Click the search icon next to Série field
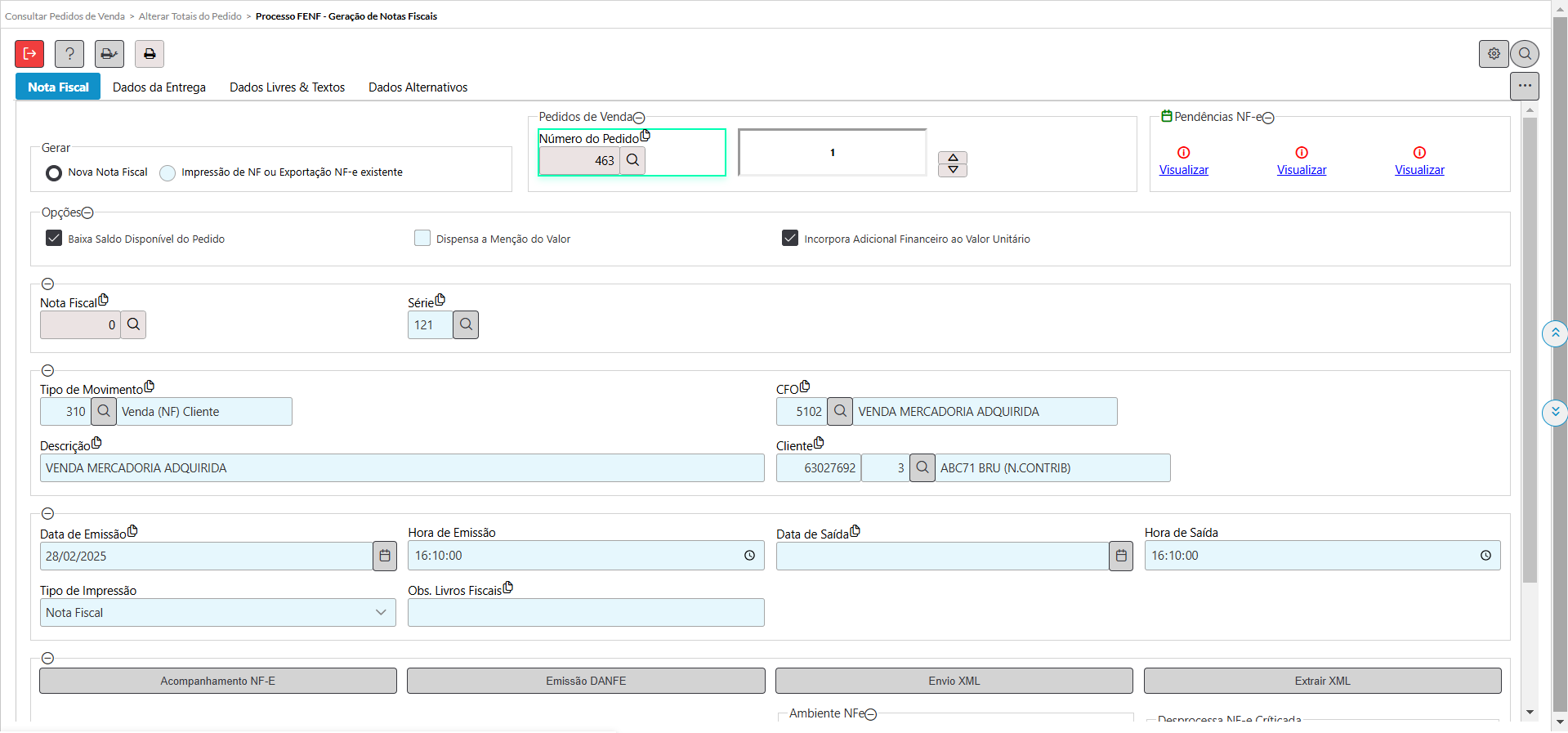1568x733 pixels. (466, 325)
